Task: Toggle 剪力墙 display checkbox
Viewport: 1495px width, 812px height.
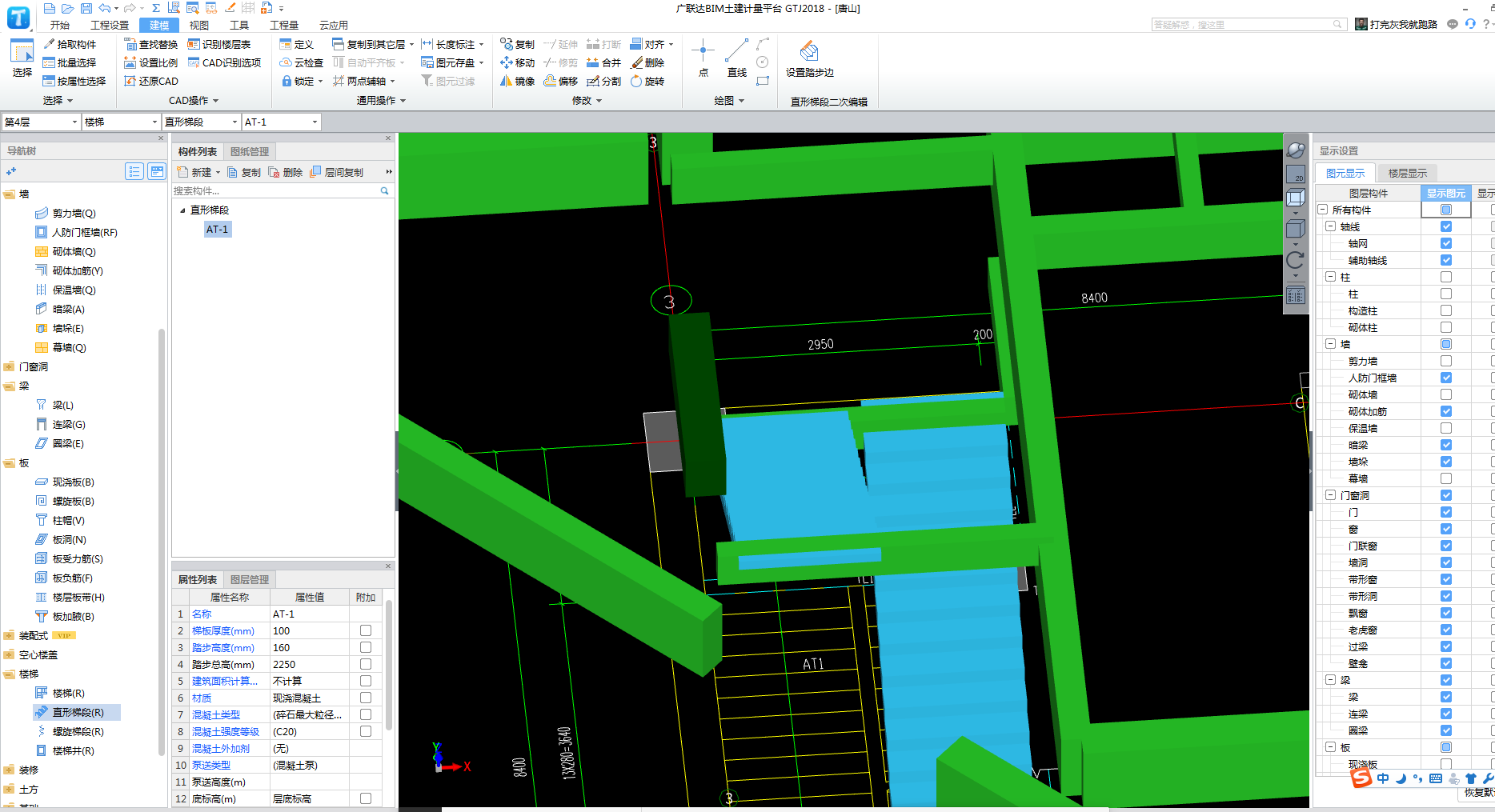Action: (1446, 361)
